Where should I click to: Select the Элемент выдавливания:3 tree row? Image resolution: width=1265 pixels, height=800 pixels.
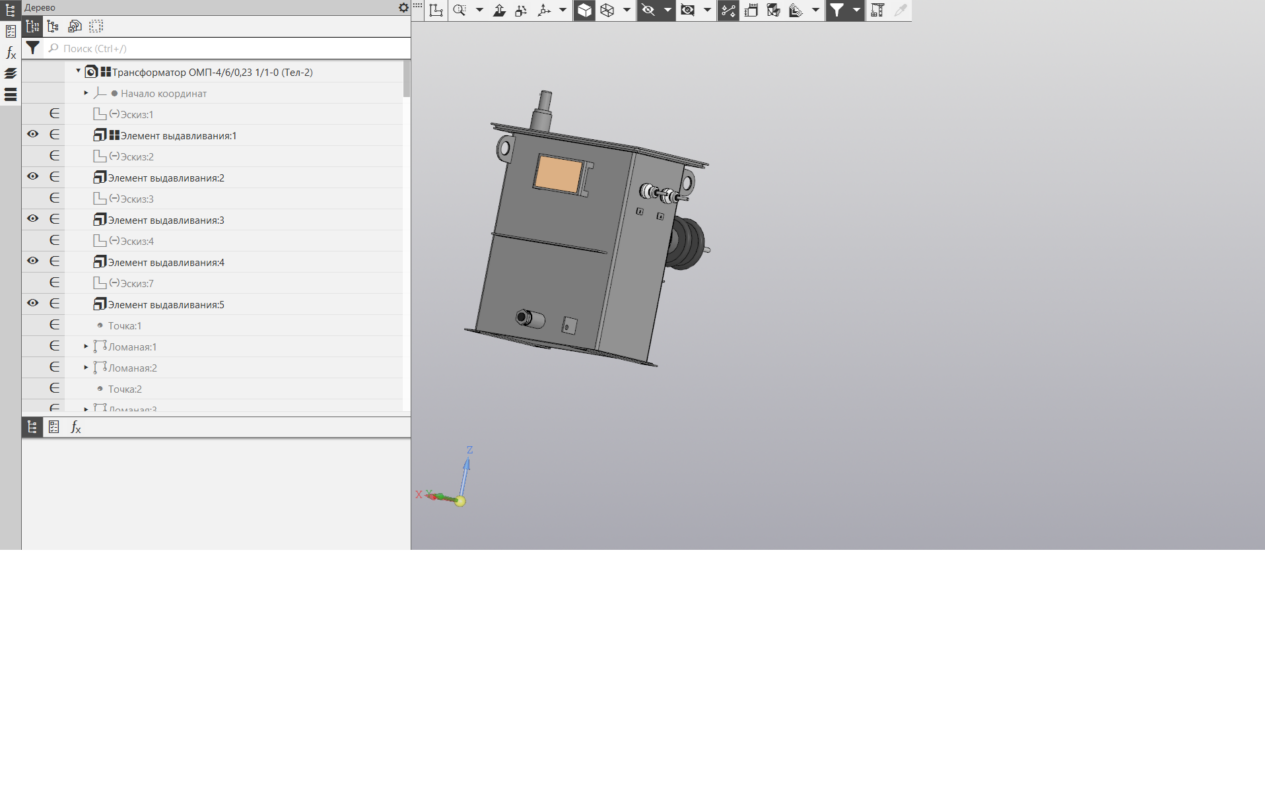click(x=213, y=219)
